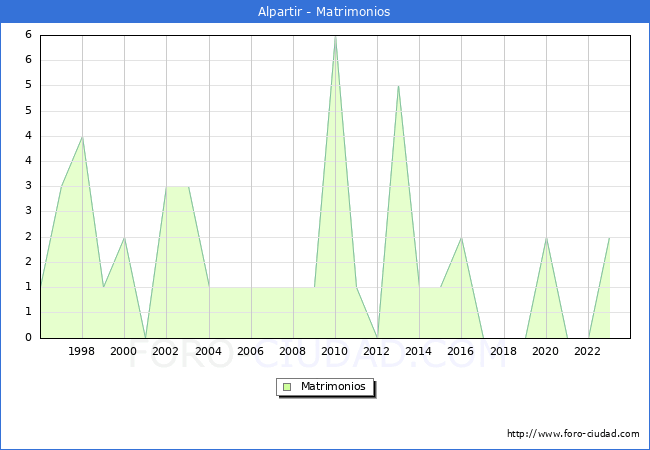
Task: Click the 2000 x-axis label
Action: click(x=124, y=351)
